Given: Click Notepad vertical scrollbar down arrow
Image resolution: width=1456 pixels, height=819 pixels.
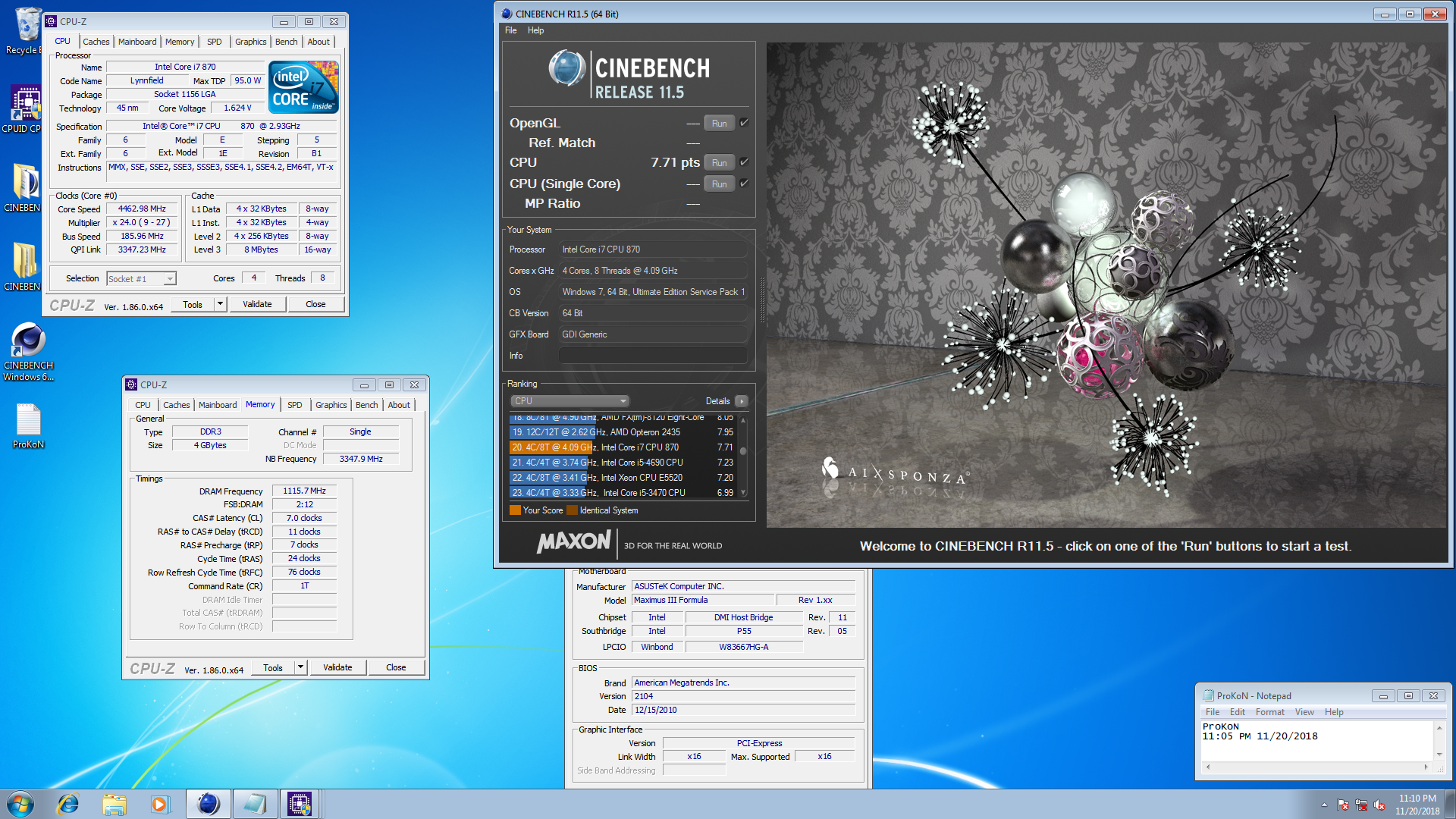Looking at the screenshot, I should (1439, 755).
